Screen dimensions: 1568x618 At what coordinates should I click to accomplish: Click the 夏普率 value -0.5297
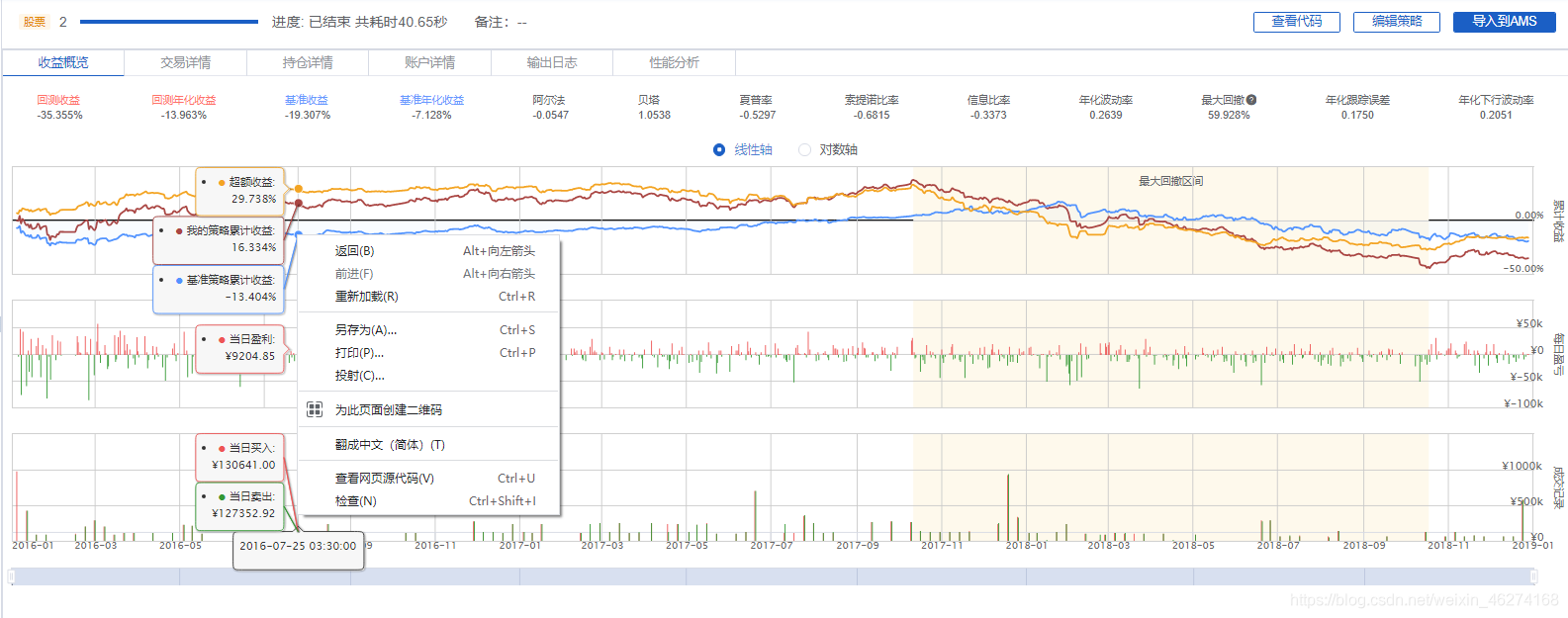point(758,116)
